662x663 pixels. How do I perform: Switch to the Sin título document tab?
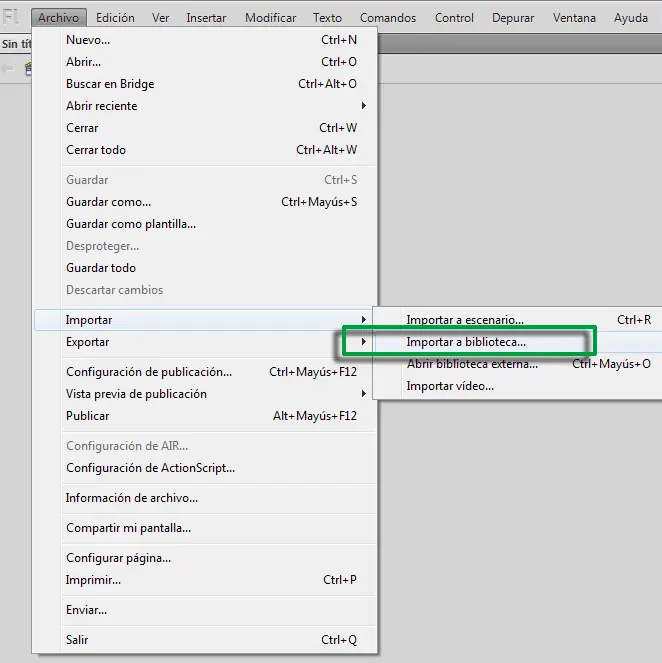click(x=16, y=44)
